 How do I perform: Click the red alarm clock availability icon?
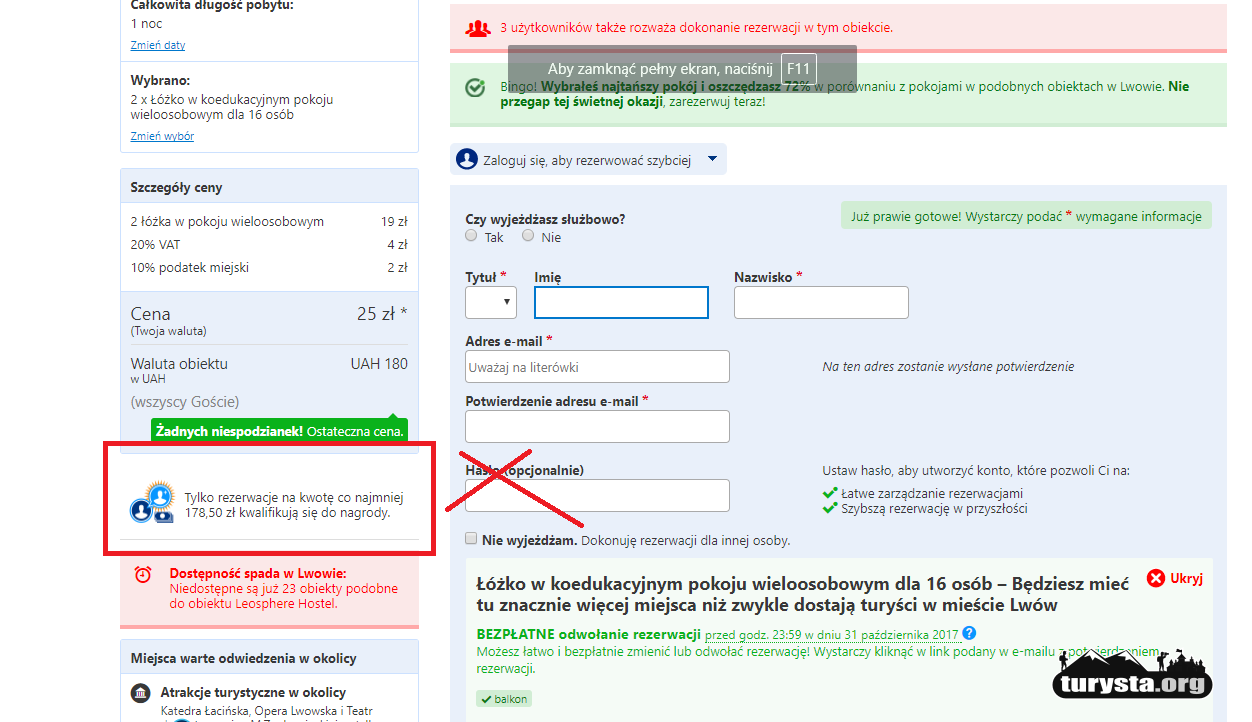143,574
